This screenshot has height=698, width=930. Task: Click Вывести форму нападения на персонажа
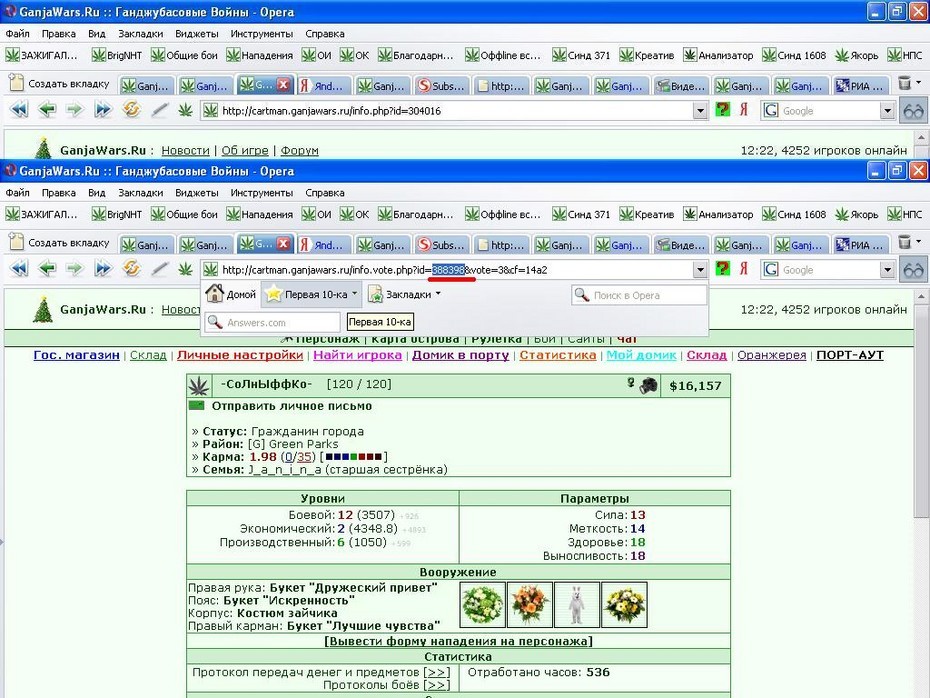(458, 641)
